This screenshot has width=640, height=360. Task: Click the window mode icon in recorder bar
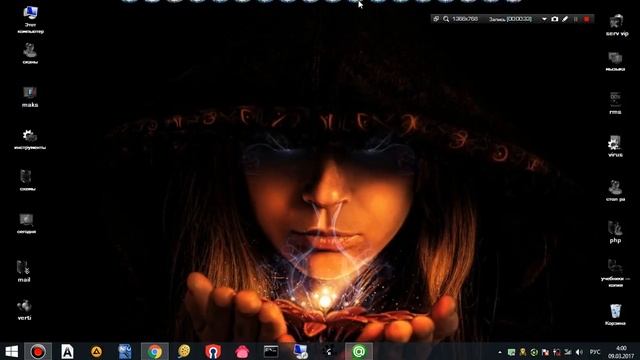click(x=436, y=19)
